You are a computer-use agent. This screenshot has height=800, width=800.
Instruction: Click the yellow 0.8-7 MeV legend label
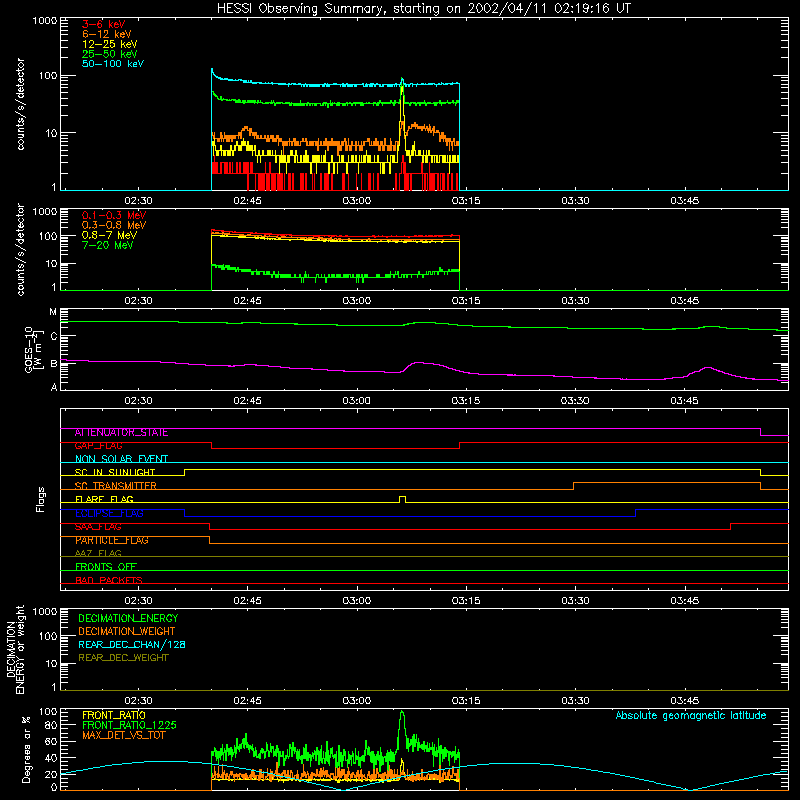pyautogui.click(x=109, y=235)
